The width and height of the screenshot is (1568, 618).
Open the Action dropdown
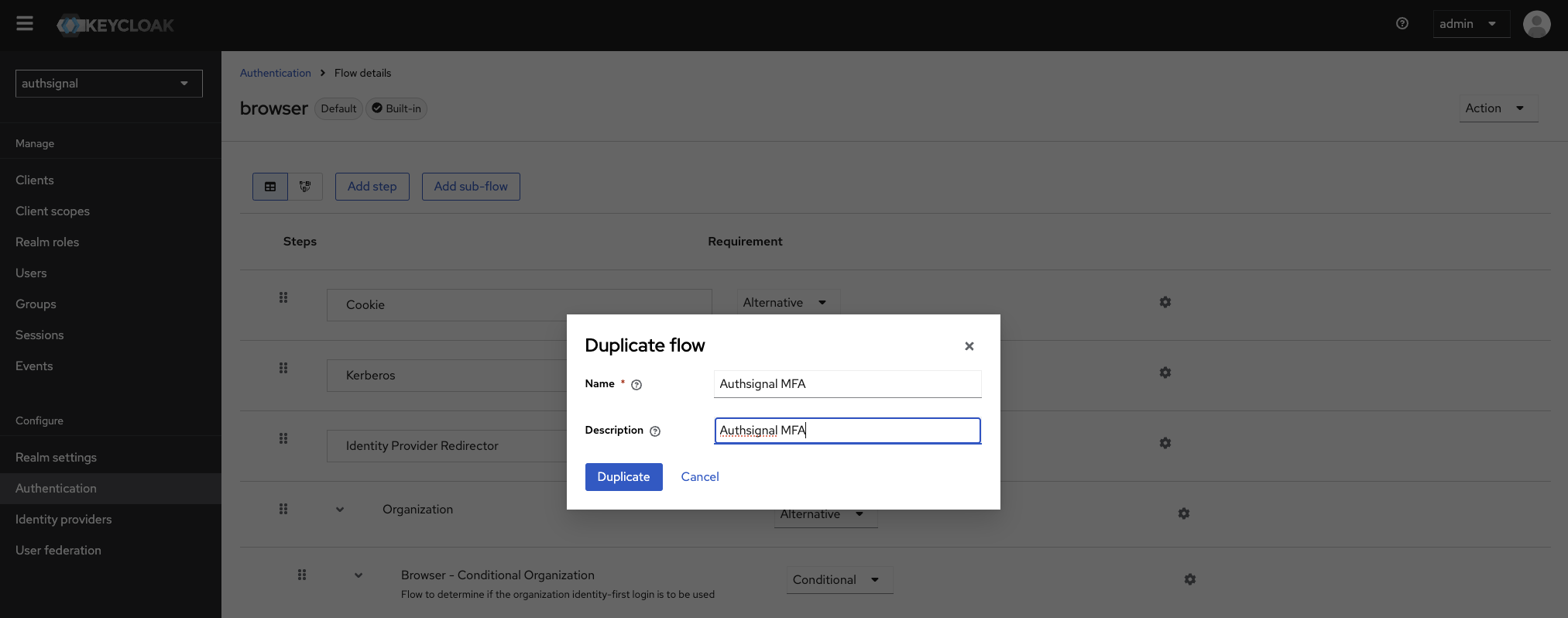1498,108
